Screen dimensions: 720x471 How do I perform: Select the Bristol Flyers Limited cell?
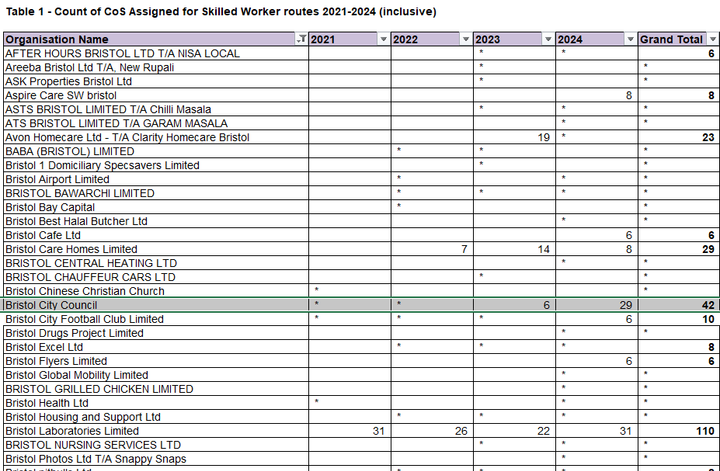[x=156, y=361]
